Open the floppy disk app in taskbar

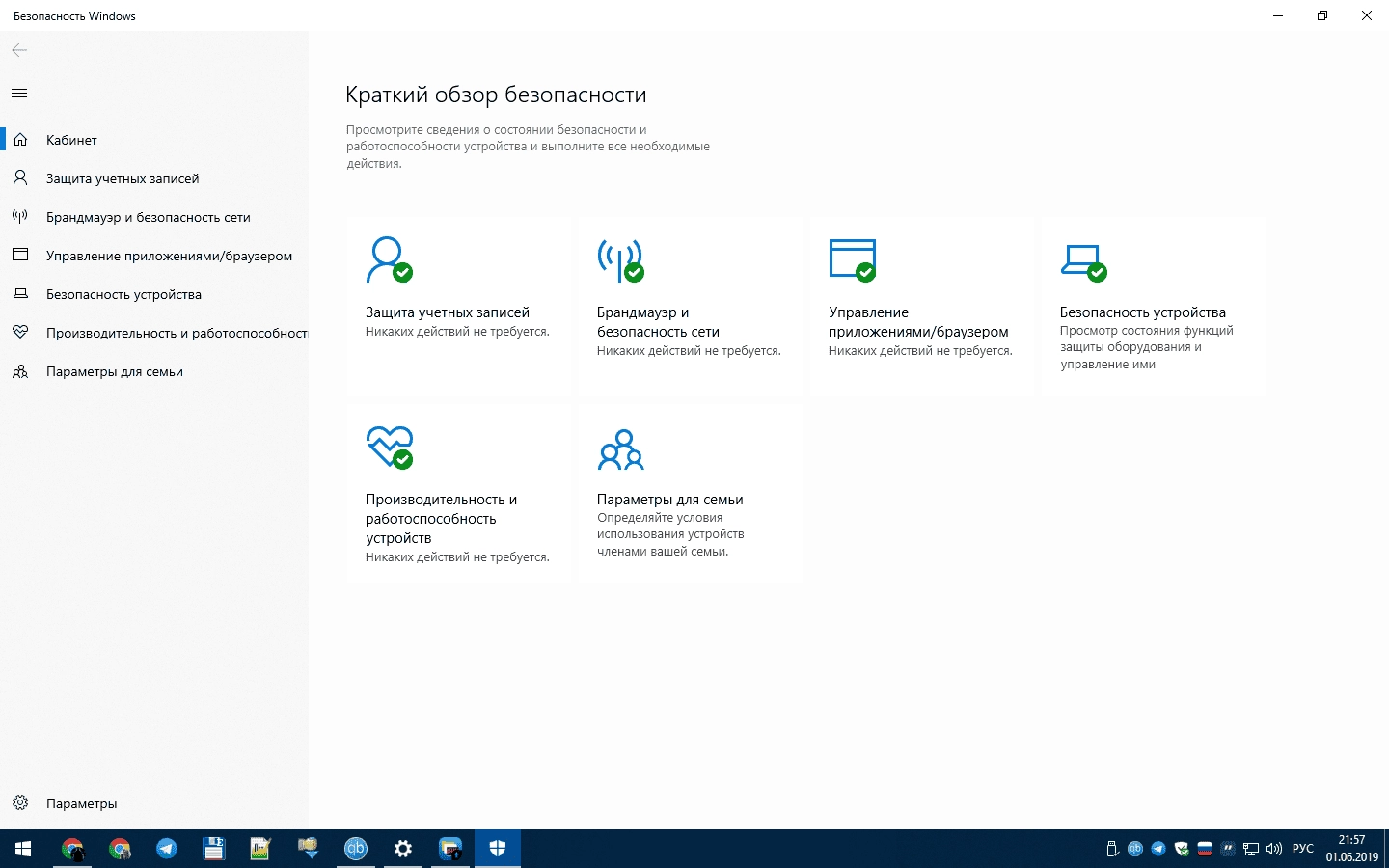click(214, 849)
